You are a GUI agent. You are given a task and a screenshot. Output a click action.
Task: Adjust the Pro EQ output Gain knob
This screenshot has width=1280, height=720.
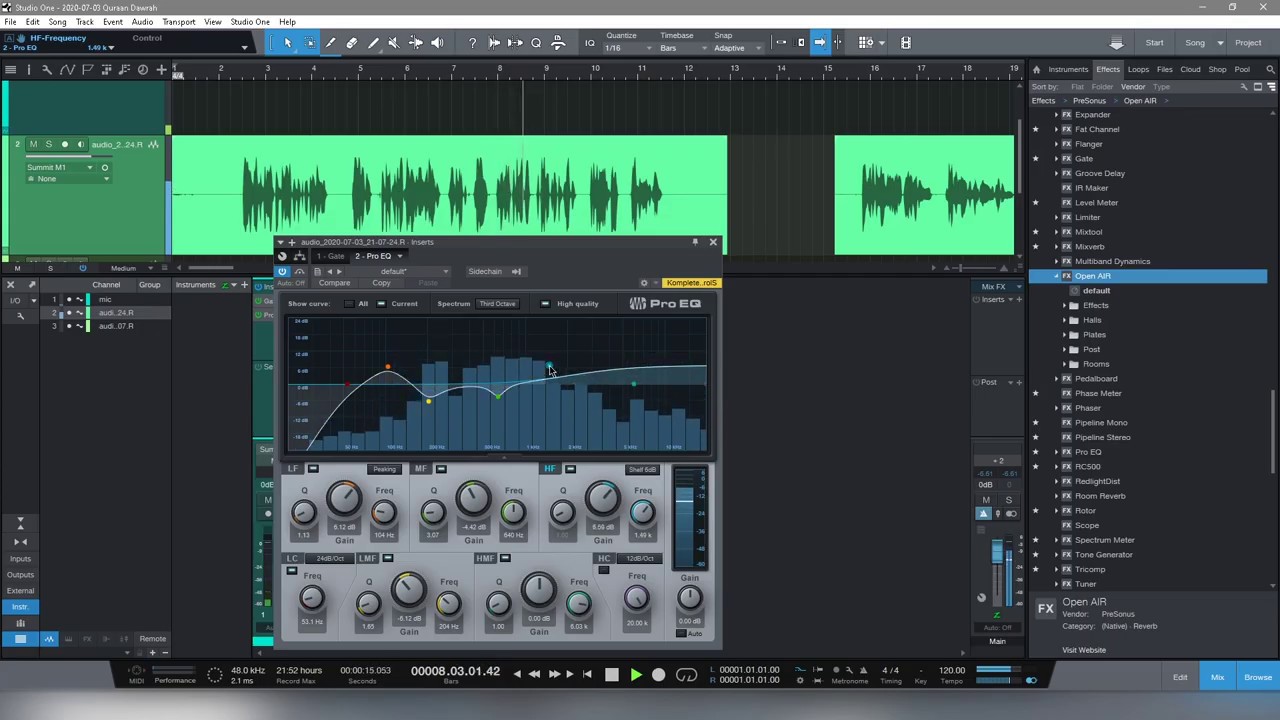click(x=689, y=598)
